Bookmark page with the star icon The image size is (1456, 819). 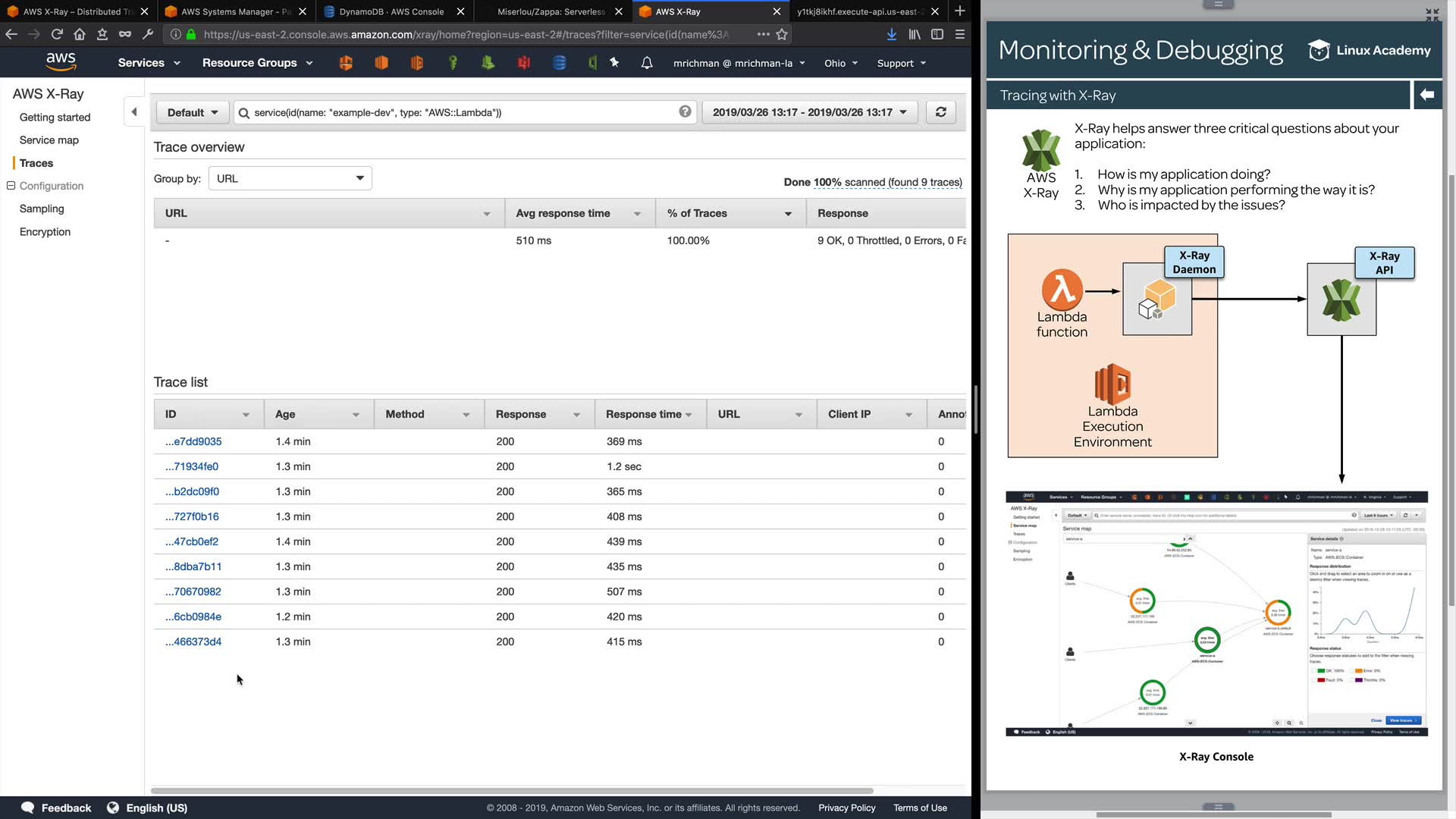pos(782,34)
